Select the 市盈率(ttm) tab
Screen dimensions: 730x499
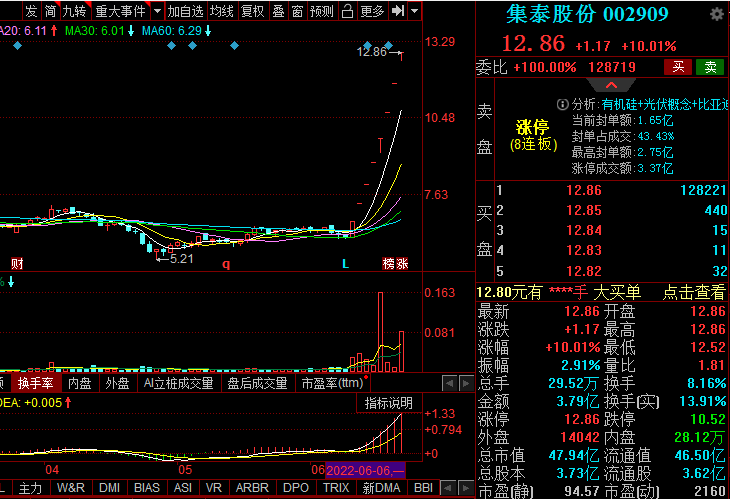click(x=332, y=383)
